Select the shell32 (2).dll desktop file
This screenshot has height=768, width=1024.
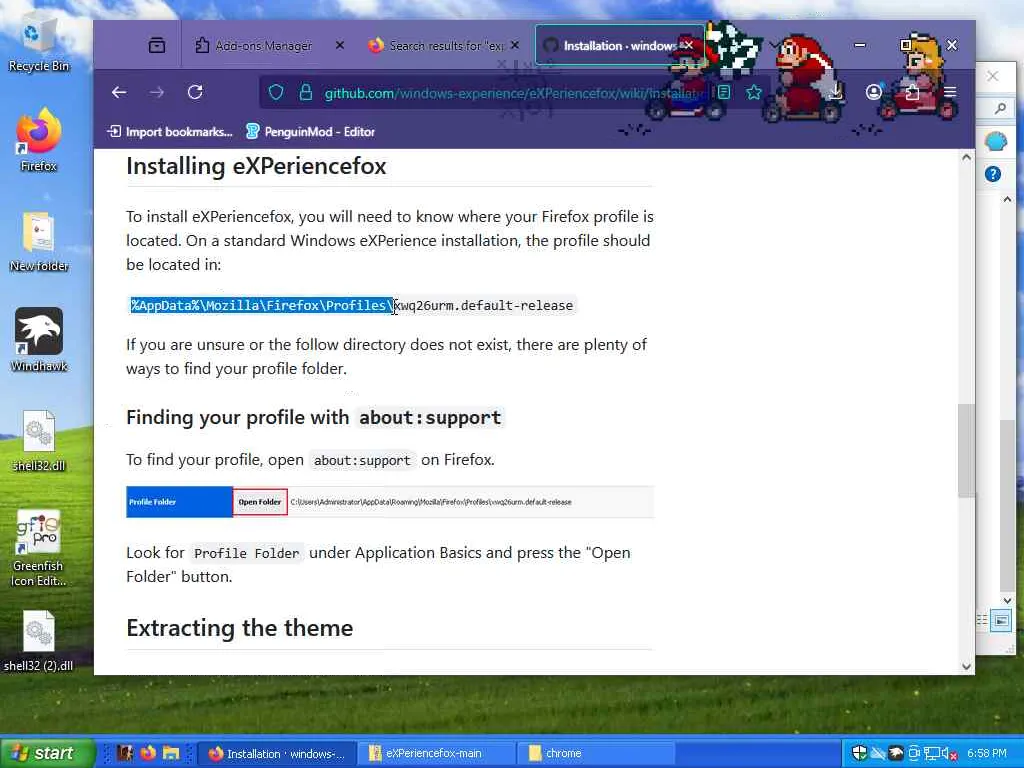[39, 641]
